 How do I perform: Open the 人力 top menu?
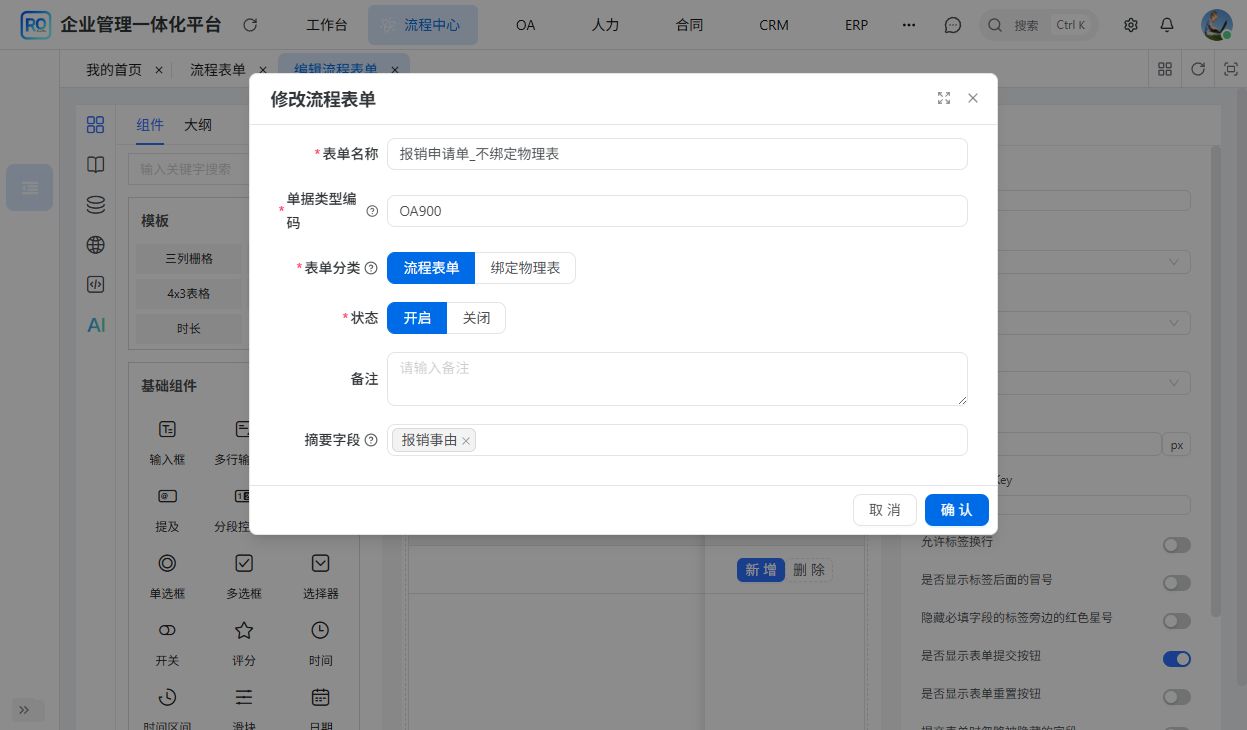[605, 25]
